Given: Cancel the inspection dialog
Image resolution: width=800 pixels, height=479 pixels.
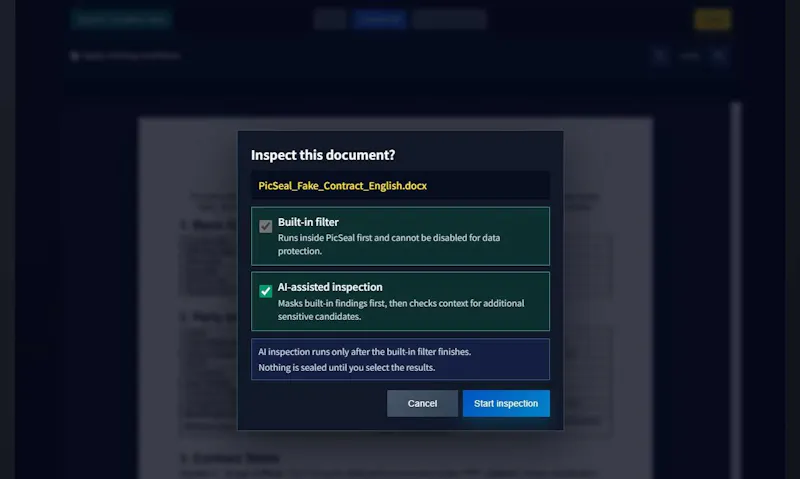Looking at the screenshot, I should click(422, 404).
